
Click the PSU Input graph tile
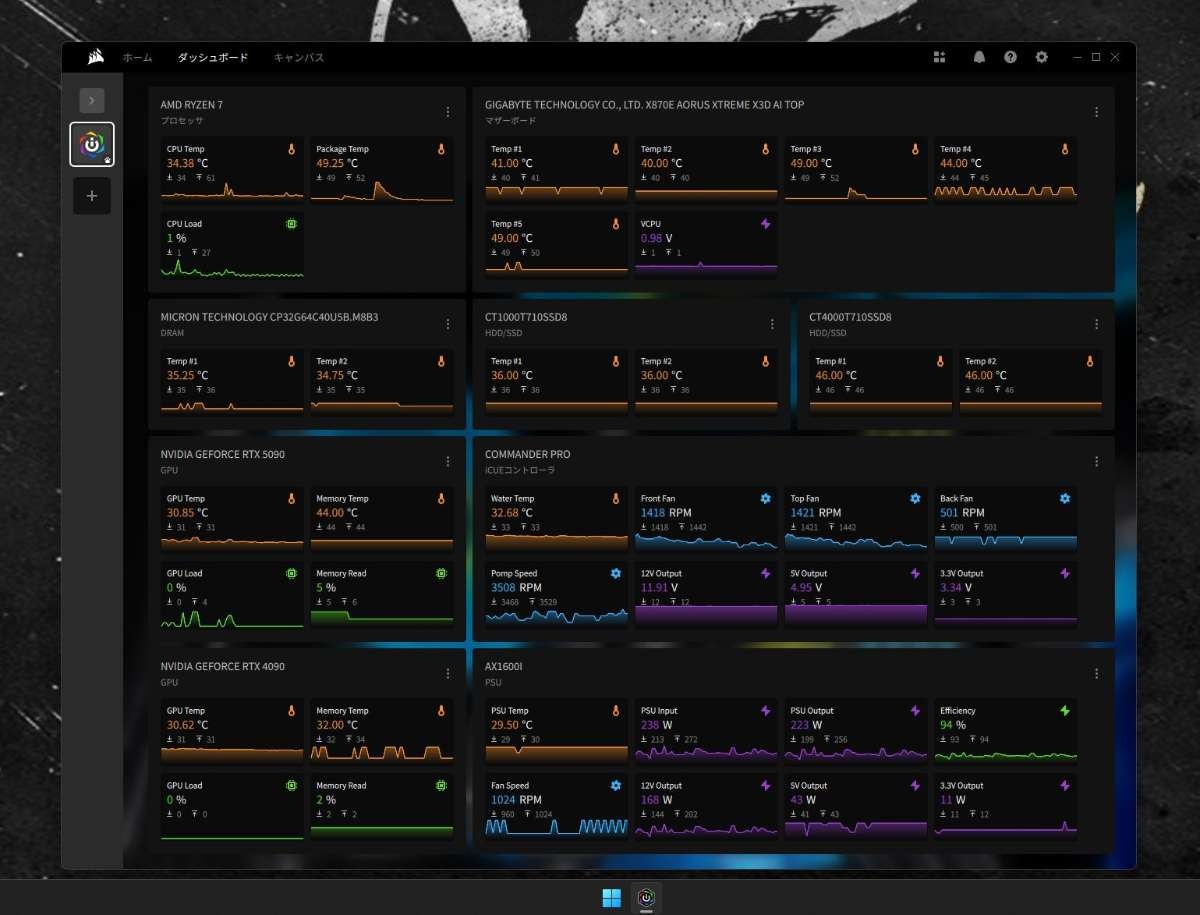point(706,732)
